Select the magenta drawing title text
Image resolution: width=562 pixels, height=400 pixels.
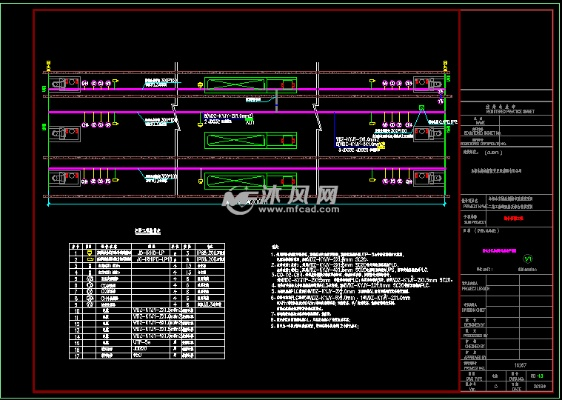(499, 251)
